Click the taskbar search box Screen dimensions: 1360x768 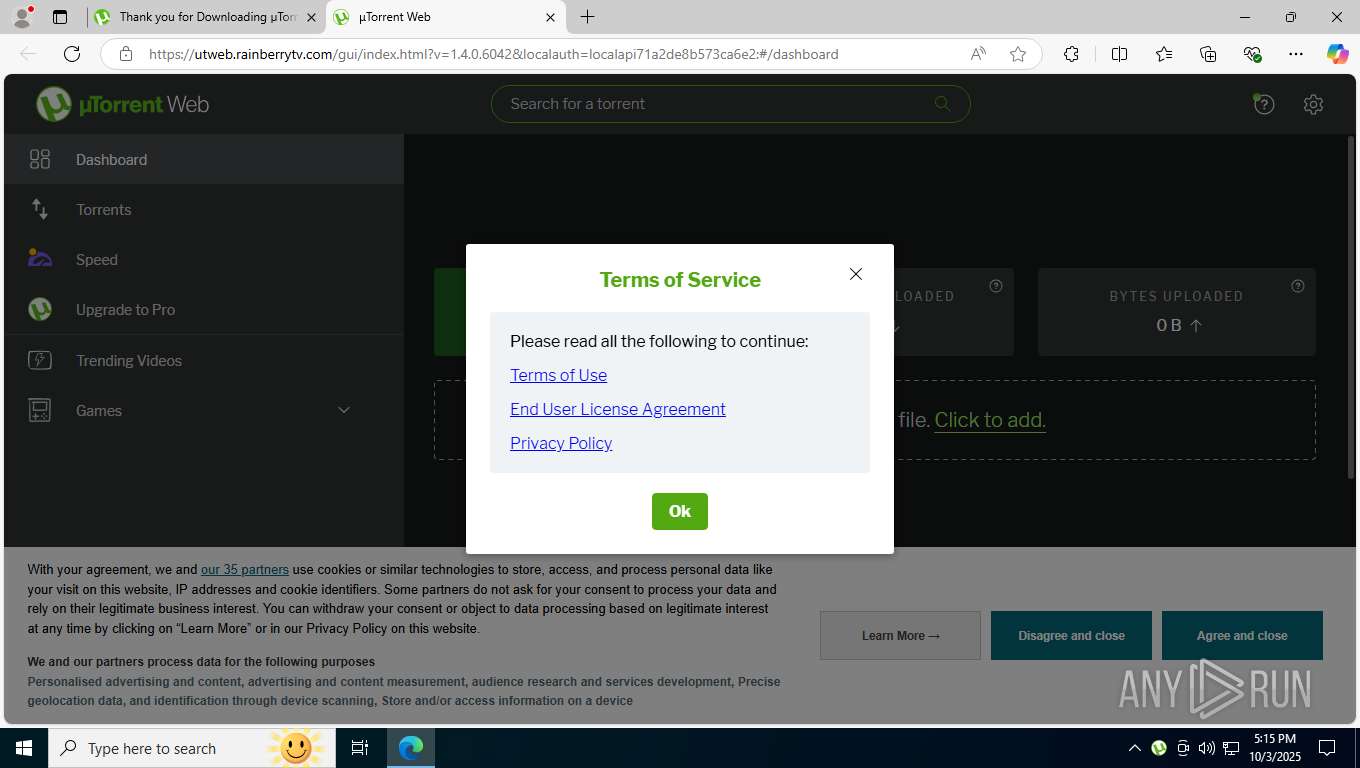click(191, 748)
